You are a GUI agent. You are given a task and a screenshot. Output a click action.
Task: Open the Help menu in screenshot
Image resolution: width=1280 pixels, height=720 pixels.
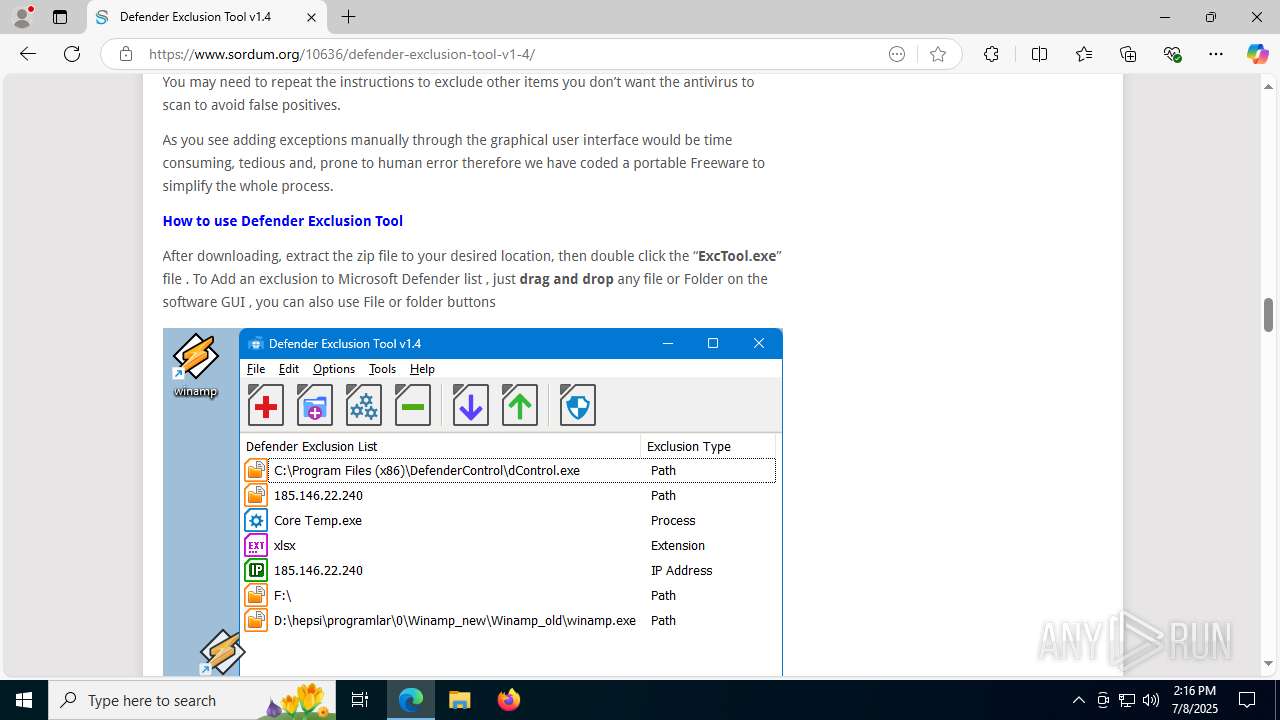(422, 369)
